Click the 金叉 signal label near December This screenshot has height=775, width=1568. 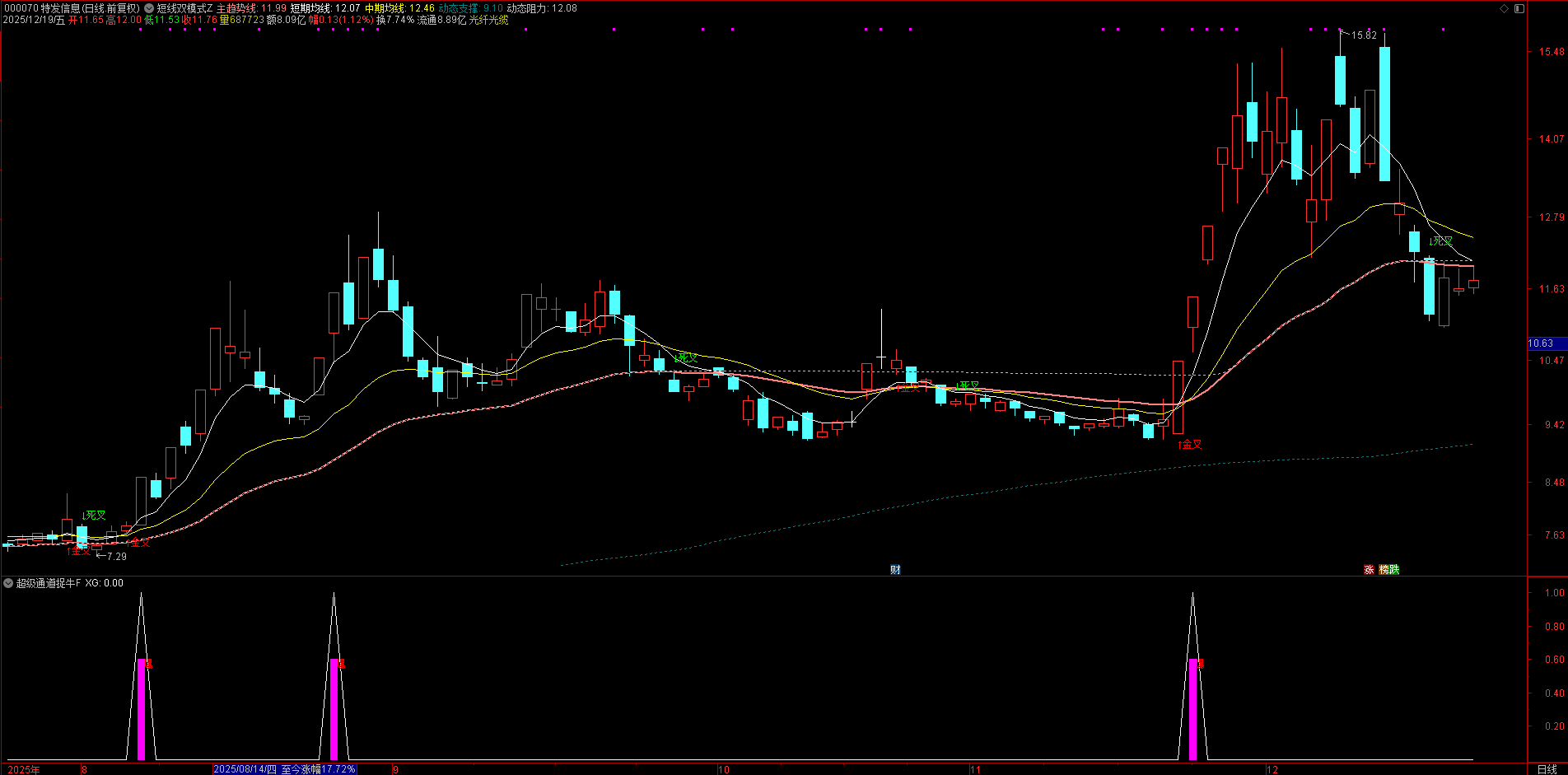(x=1191, y=445)
